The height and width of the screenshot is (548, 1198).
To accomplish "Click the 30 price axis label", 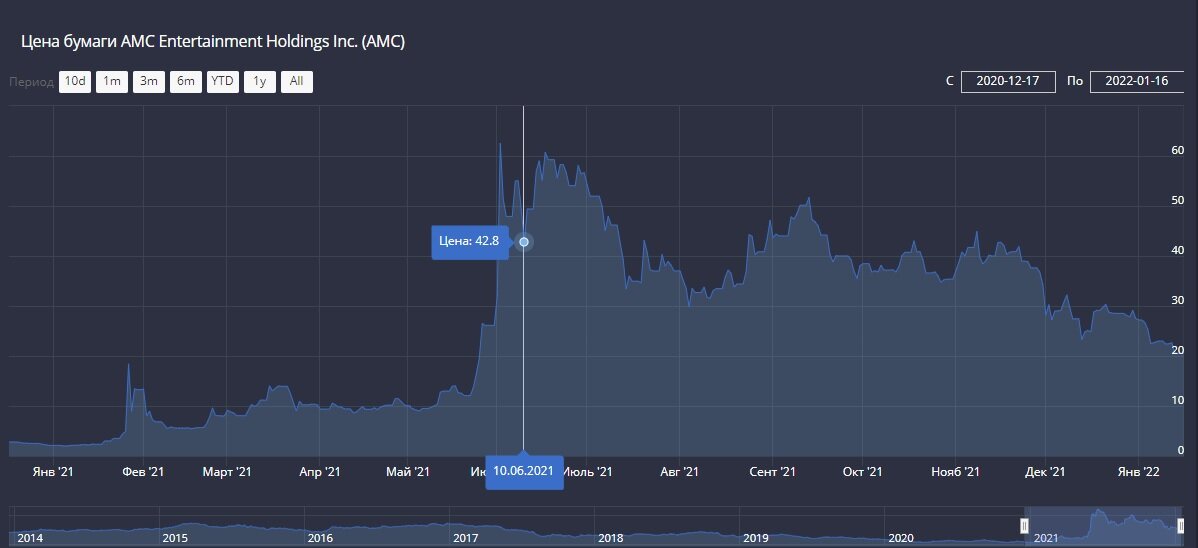I will point(1177,300).
